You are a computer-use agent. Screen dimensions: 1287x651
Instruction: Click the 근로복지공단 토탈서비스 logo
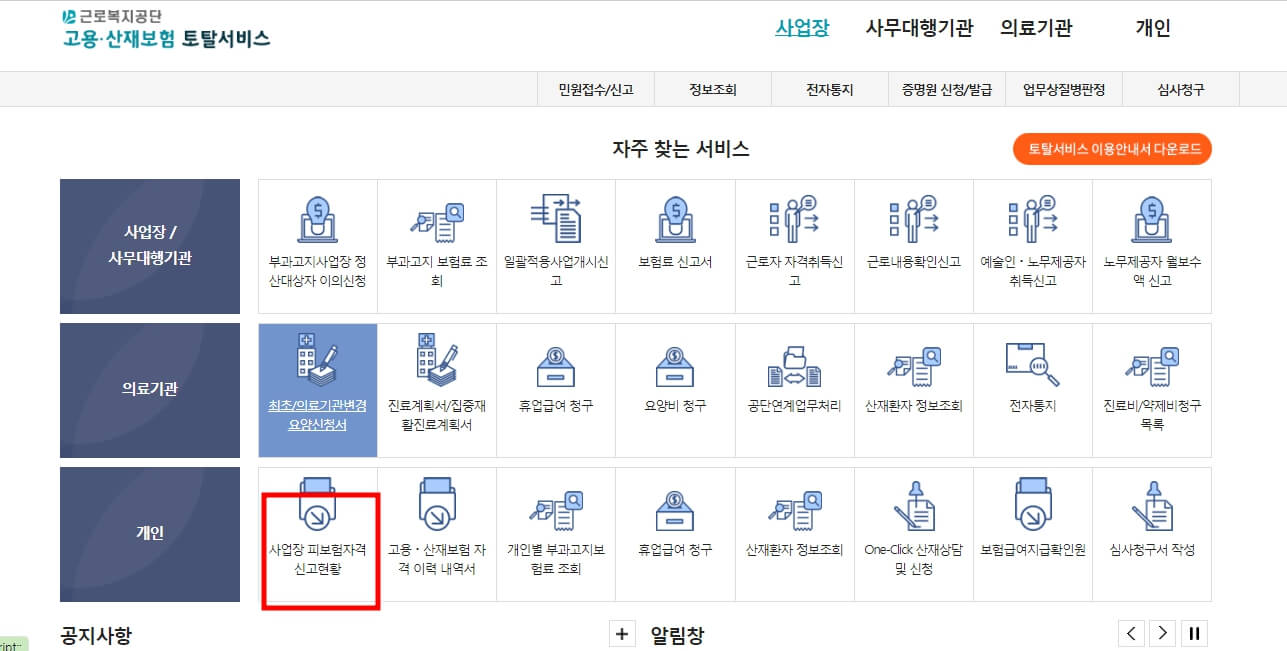click(x=165, y=30)
